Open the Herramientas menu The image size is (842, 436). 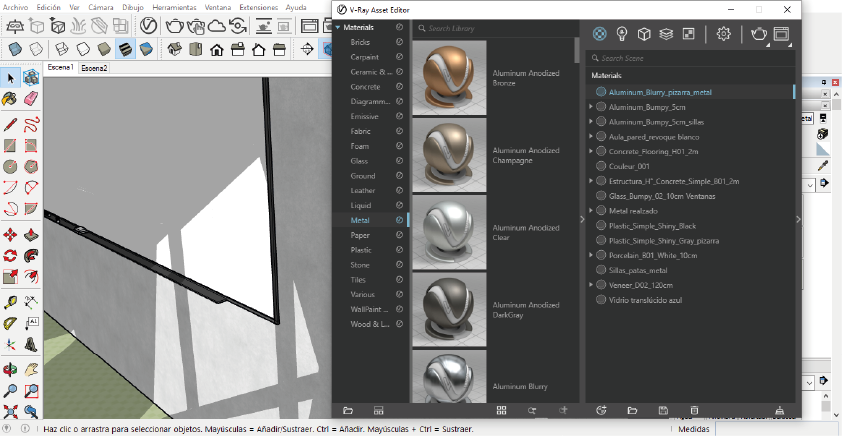click(x=175, y=8)
